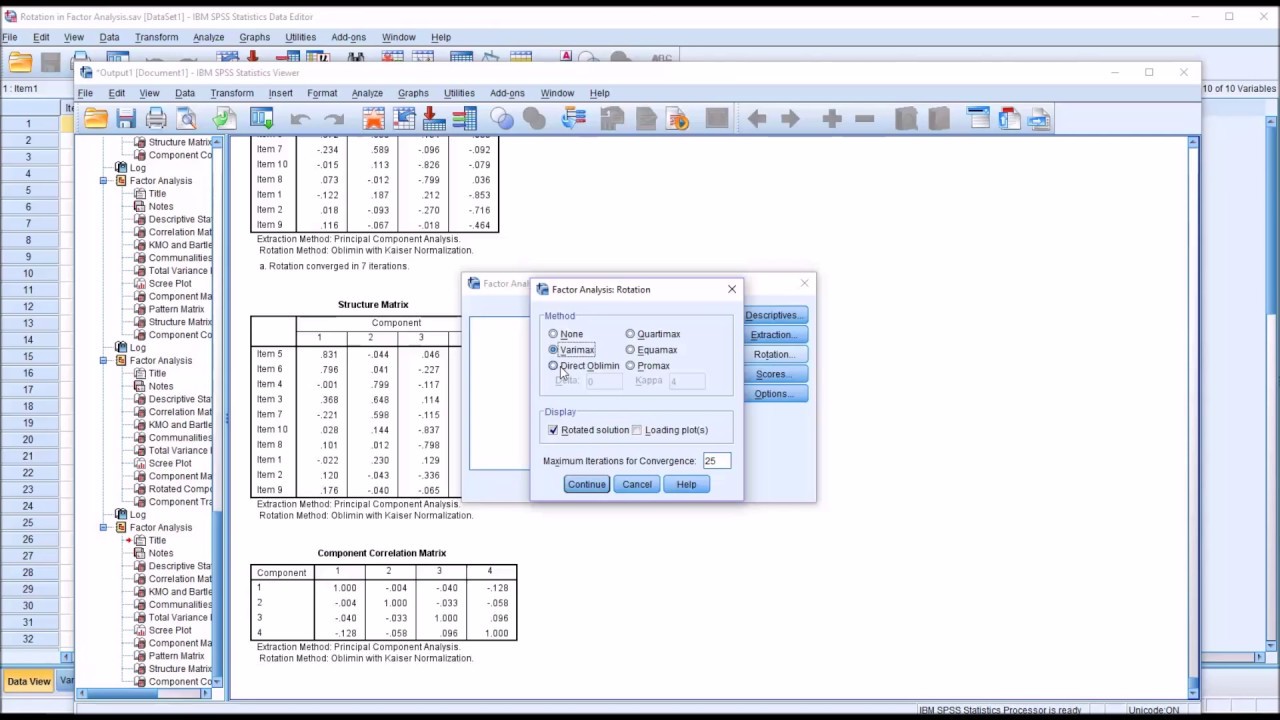This screenshot has height=720, width=1280.
Task: Click the Redo arrow in Viewer toolbar
Action: pos(333,119)
